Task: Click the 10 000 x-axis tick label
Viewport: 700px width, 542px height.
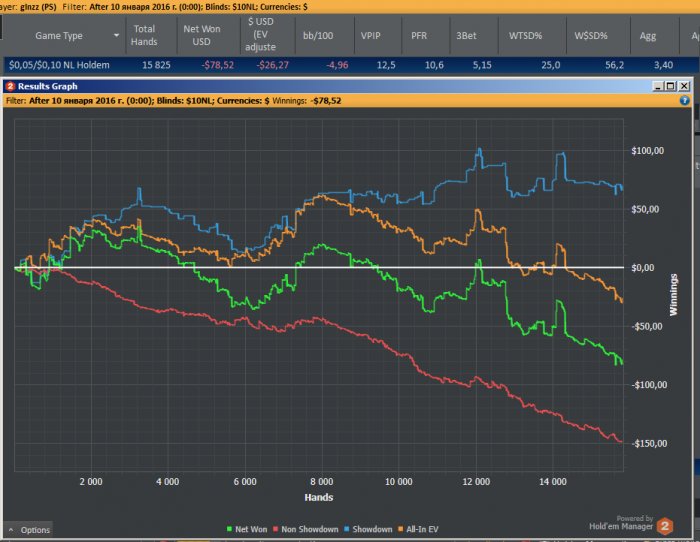Action: (399, 482)
